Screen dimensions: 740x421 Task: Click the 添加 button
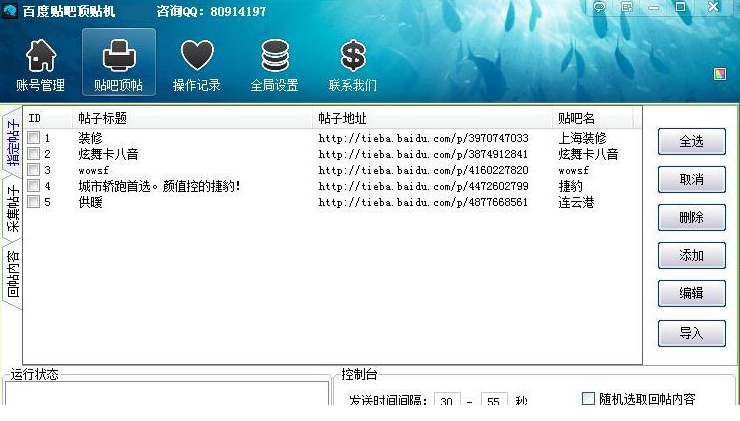coord(691,255)
